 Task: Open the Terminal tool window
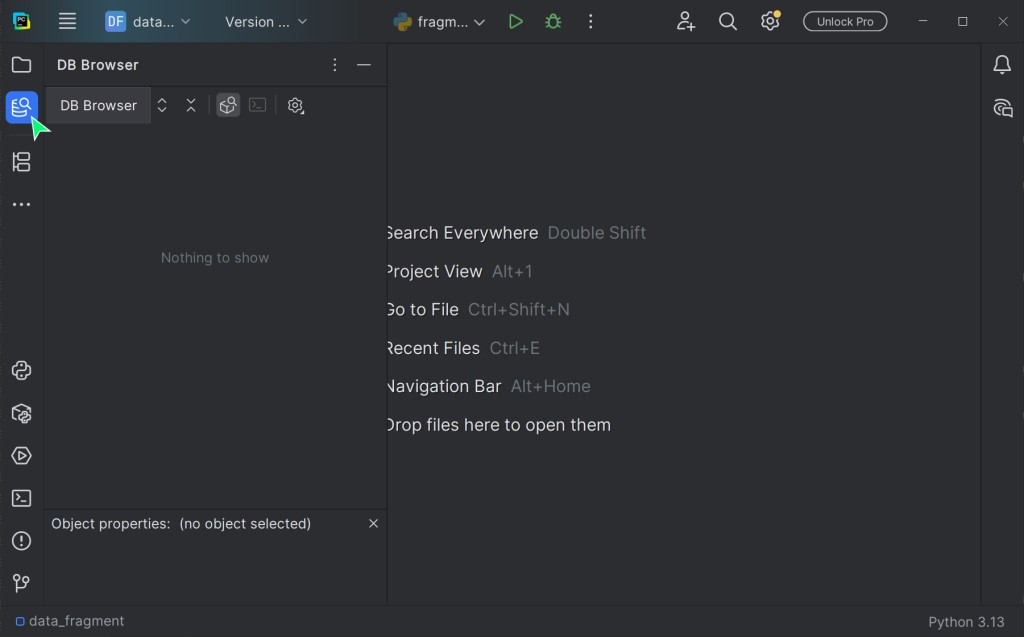coord(21,498)
